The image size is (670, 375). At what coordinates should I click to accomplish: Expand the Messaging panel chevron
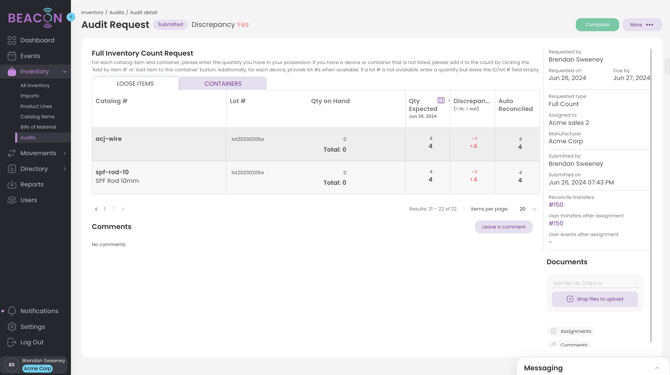point(657,368)
